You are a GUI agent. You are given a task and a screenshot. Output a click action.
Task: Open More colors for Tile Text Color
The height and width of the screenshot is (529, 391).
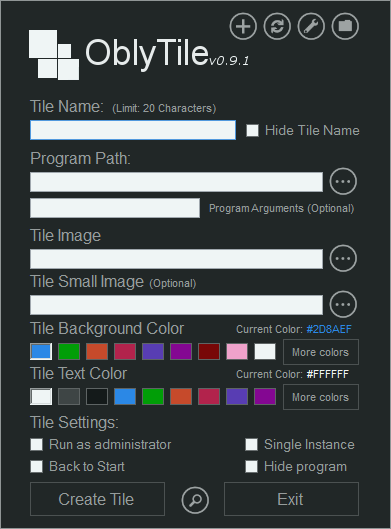click(320, 397)
